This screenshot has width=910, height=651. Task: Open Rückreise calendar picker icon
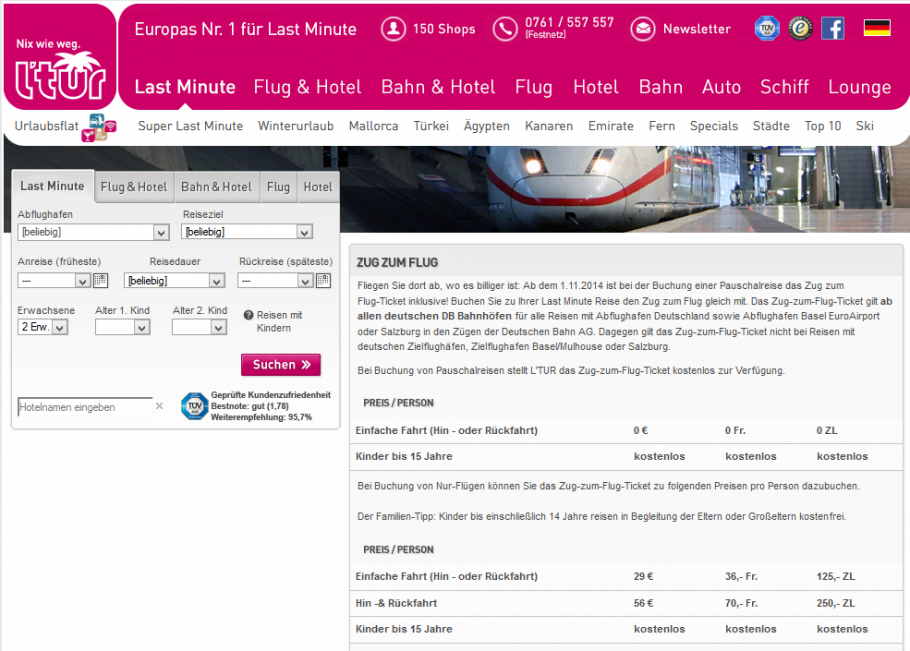pos(323,281)
